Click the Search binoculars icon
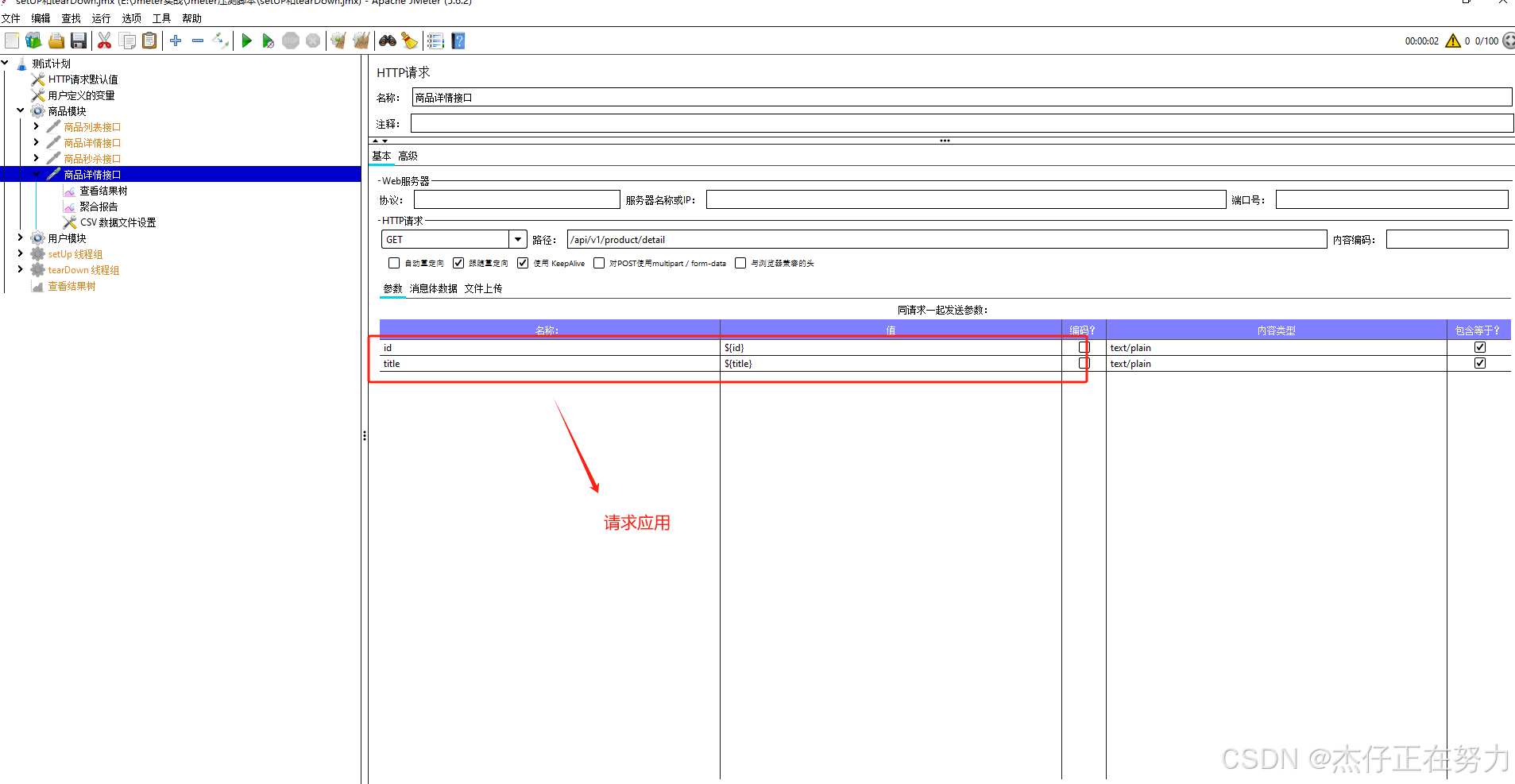This screenshot has width=1515, height=784. click(388, 41)
